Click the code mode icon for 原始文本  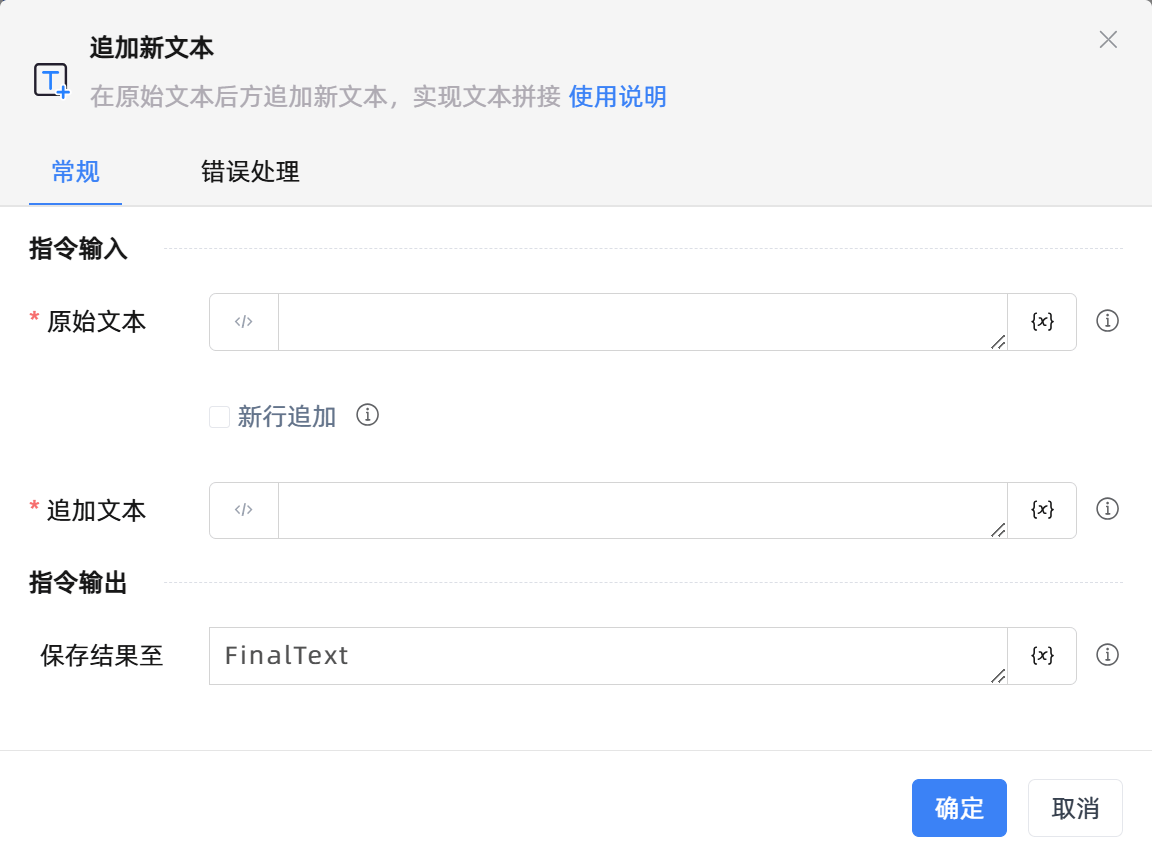tap(244, 322)
